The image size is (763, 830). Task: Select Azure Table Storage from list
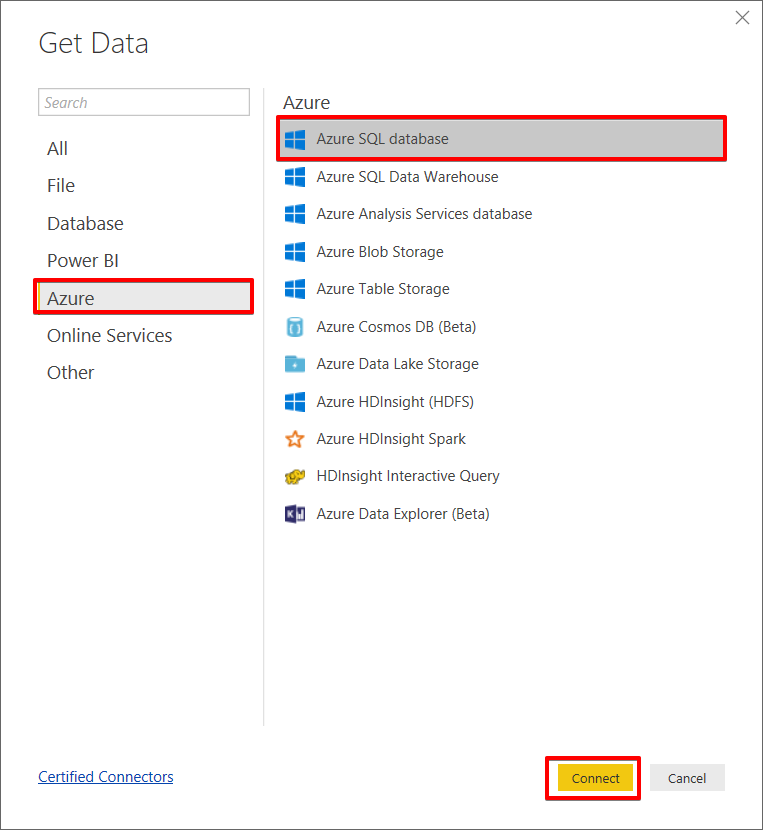tap(383, 289)
